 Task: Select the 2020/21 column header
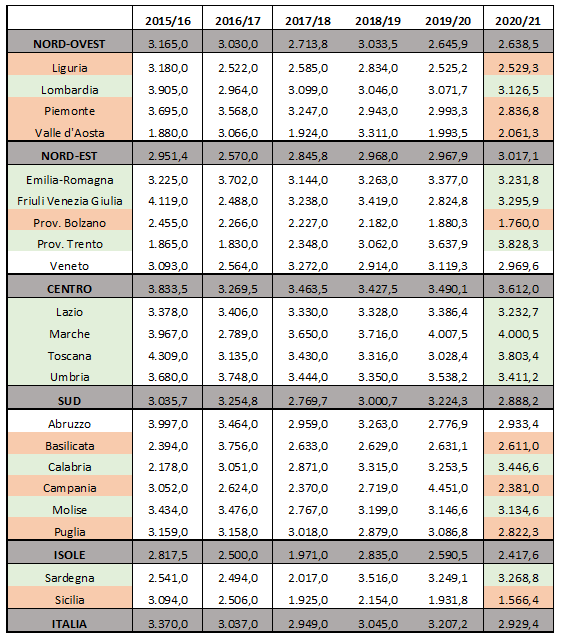[518, 21]
